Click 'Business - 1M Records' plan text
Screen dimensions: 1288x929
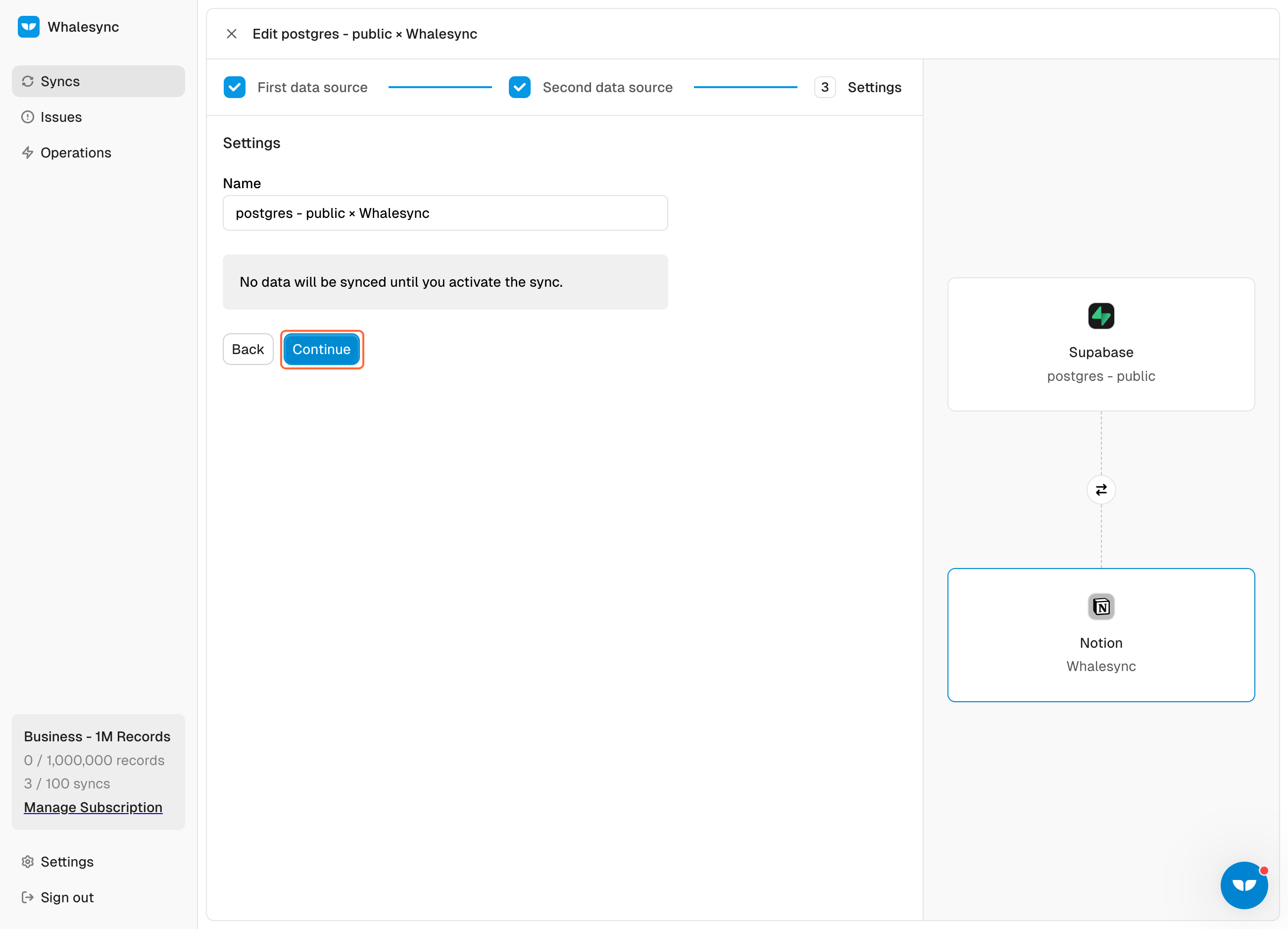(97, 736)
